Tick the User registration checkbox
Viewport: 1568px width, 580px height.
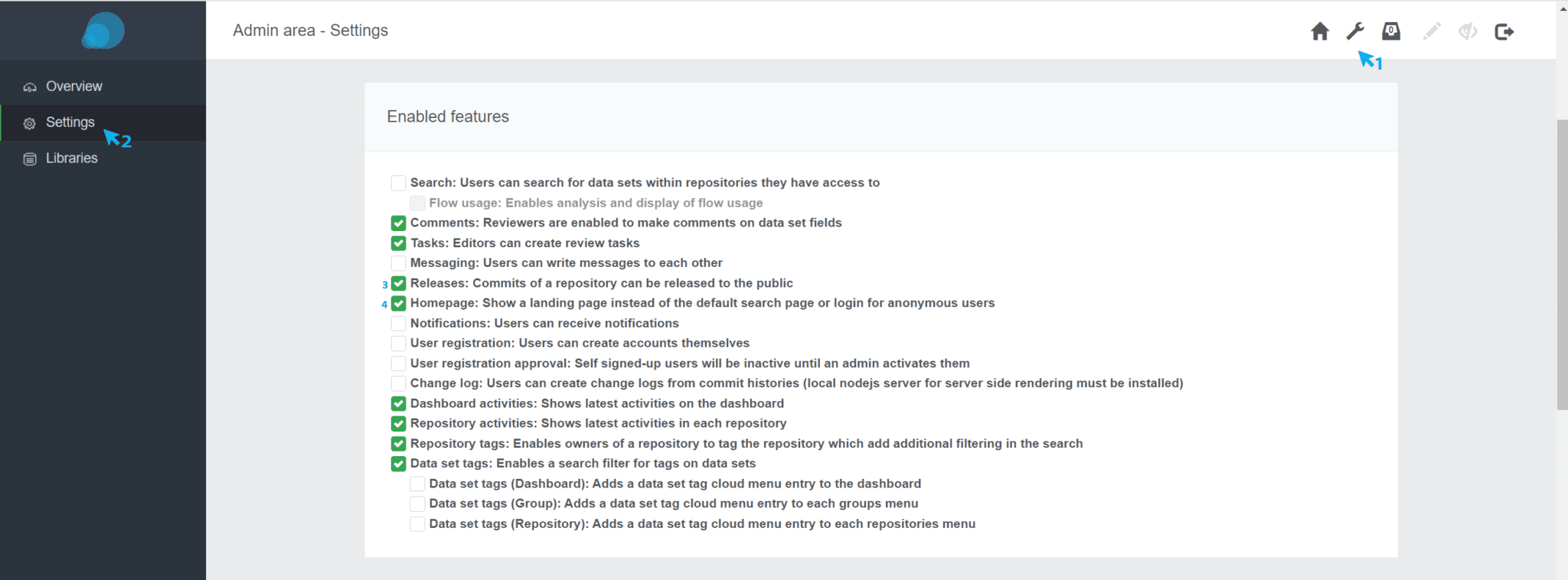point(398,343)
